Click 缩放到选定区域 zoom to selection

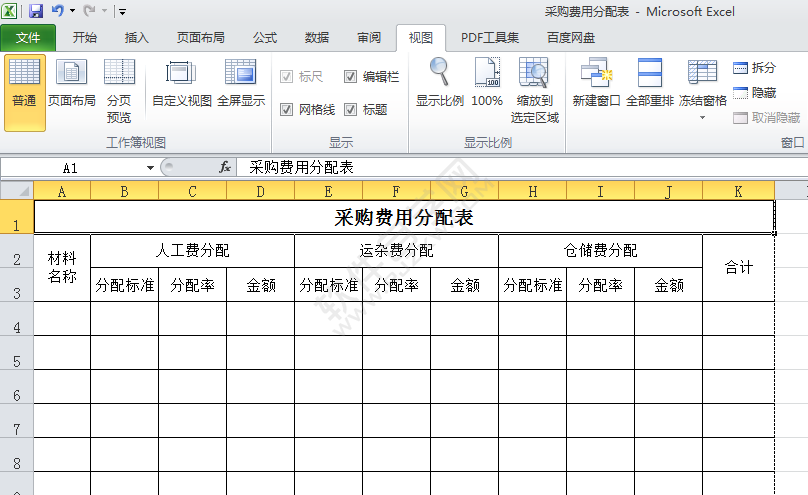tap(534, 92)
